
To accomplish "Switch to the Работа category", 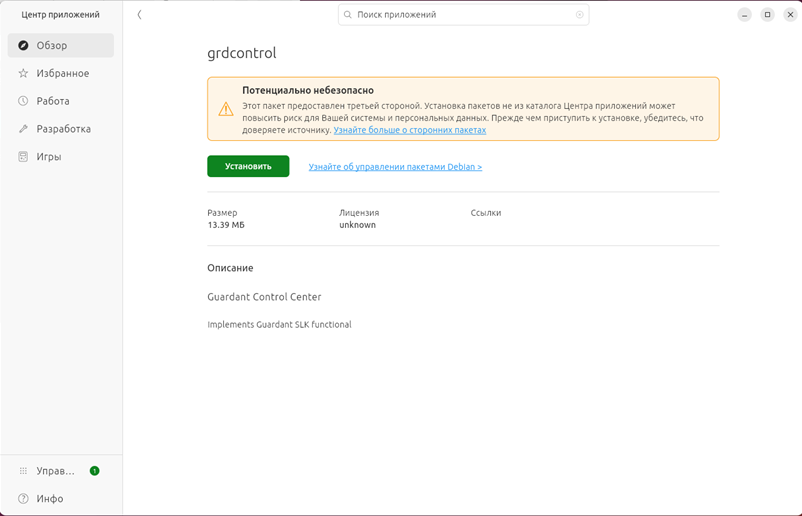I will coord(61,101).
